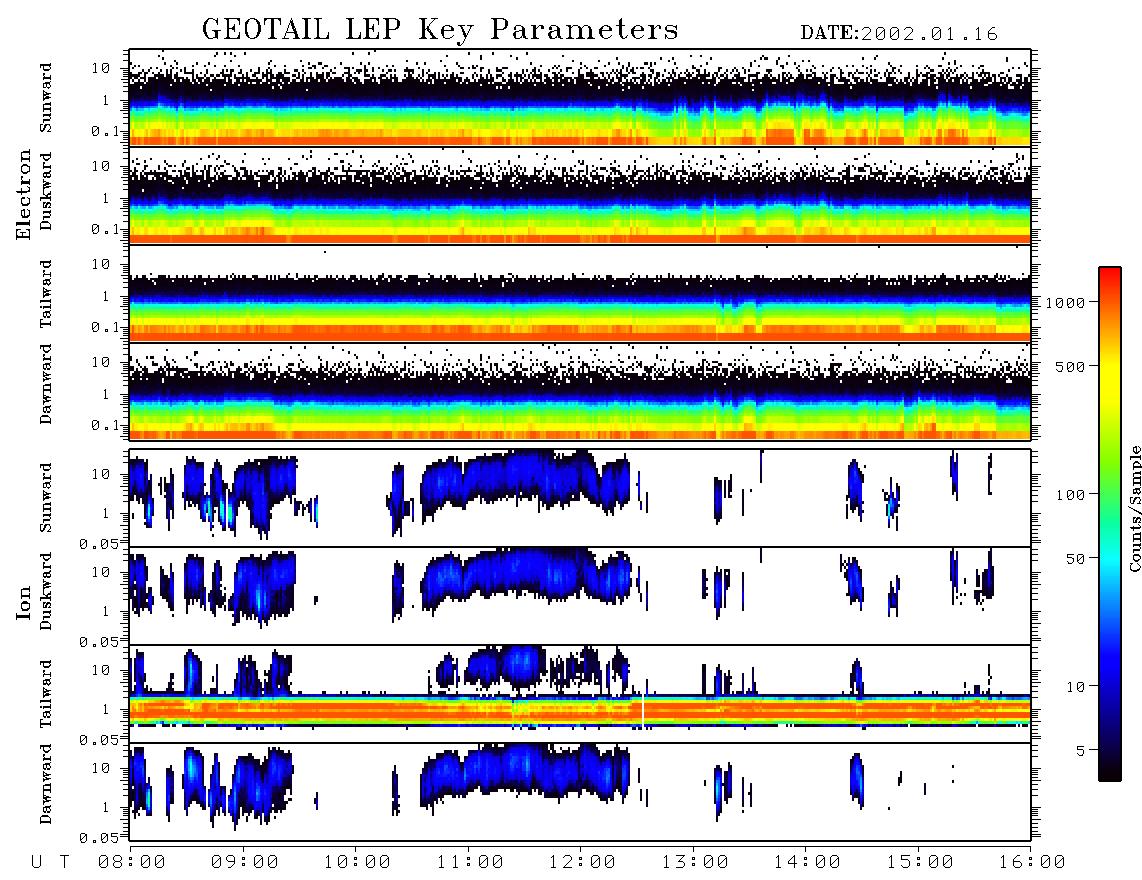Click the vertical "Ion" group label
Image resolution: width=1142 pixels, height=880 pixels.
pyautogui.click(x=24, y=603)
